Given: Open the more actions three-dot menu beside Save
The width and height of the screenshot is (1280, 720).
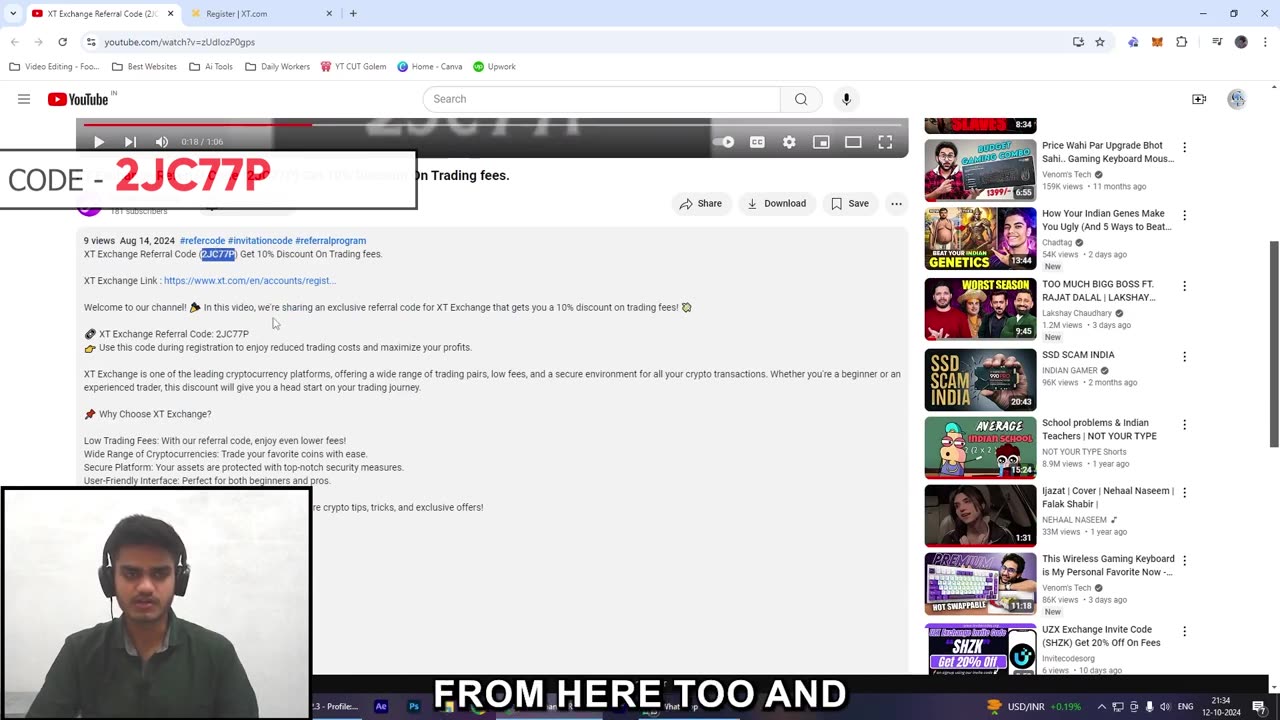Looking at the screenshot, I should click(896, 203).
